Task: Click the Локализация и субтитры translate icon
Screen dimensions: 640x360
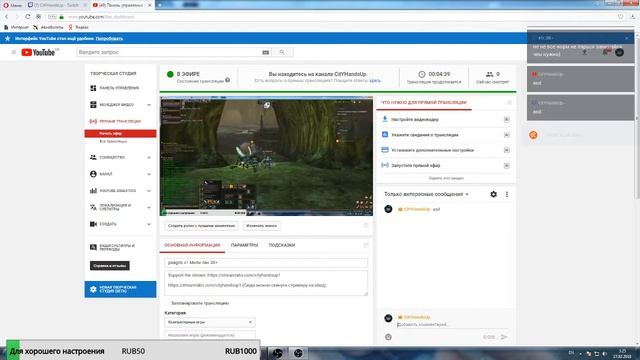Action: (93, 207)
